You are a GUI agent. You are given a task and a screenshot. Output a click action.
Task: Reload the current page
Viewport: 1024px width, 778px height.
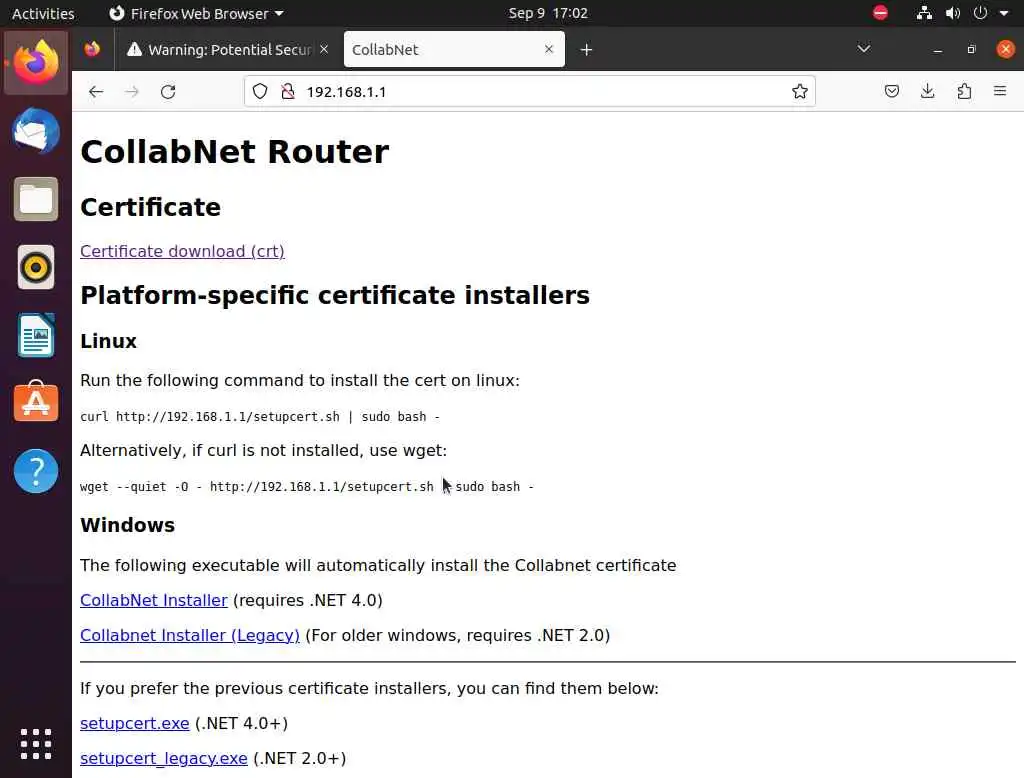168,92
